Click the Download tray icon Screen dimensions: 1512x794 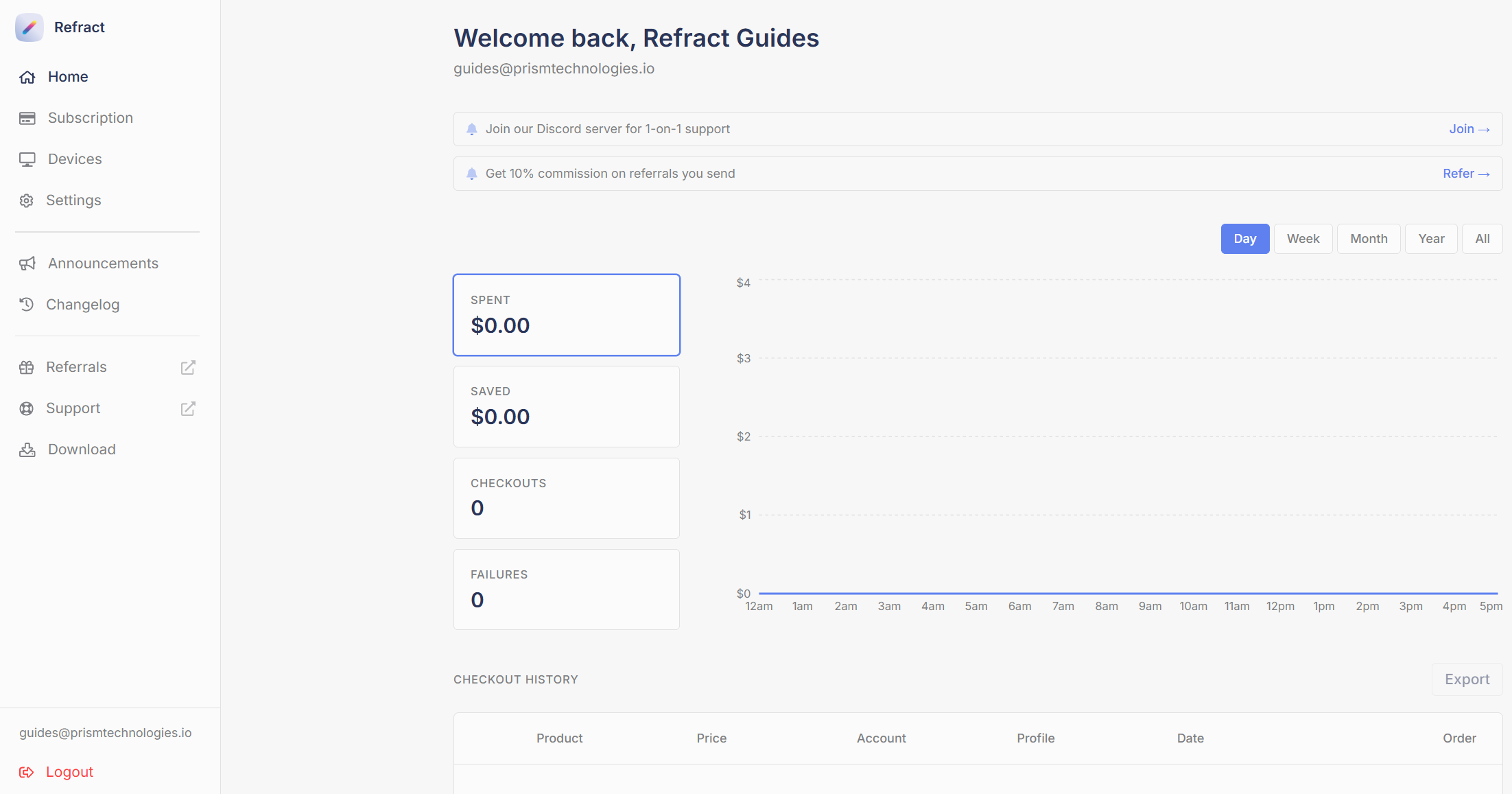tap(27, 449)
